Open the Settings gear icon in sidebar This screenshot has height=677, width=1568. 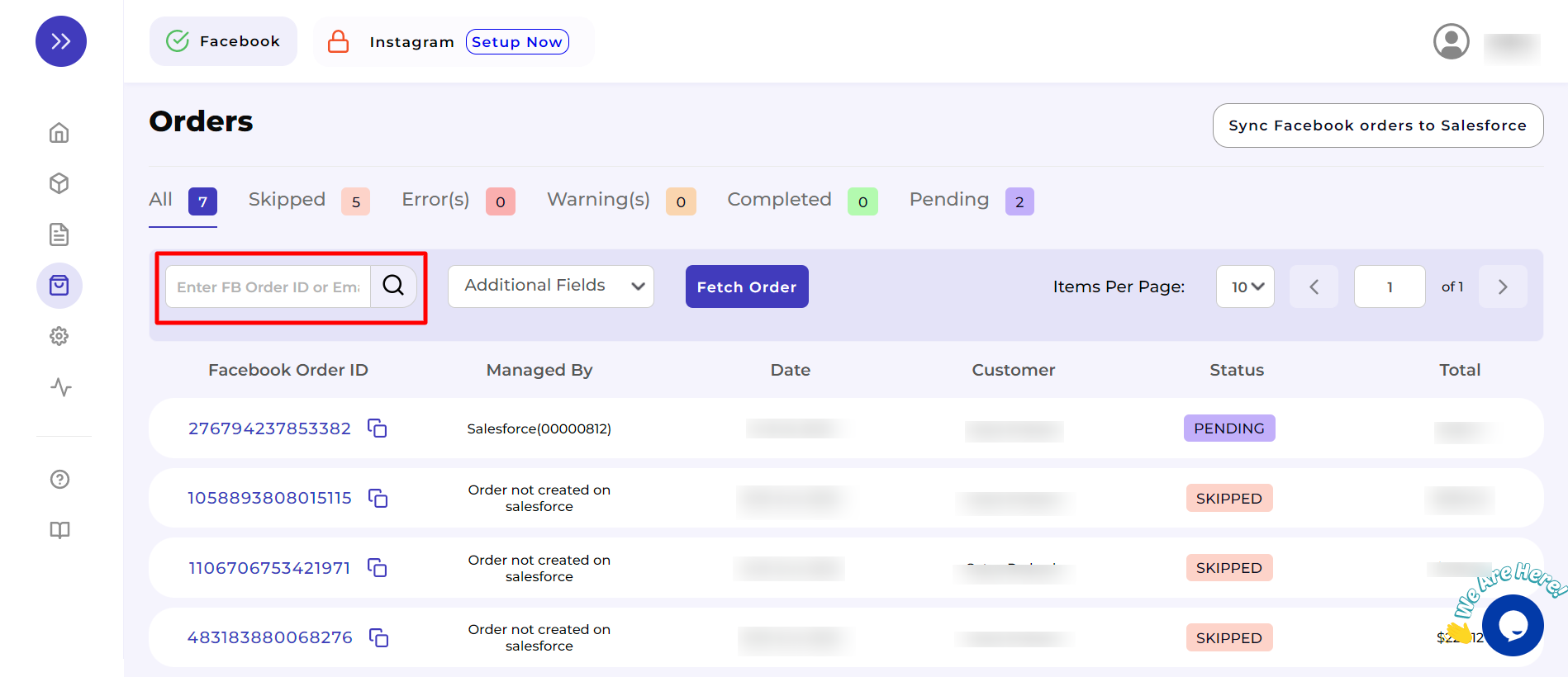point(59,336)
